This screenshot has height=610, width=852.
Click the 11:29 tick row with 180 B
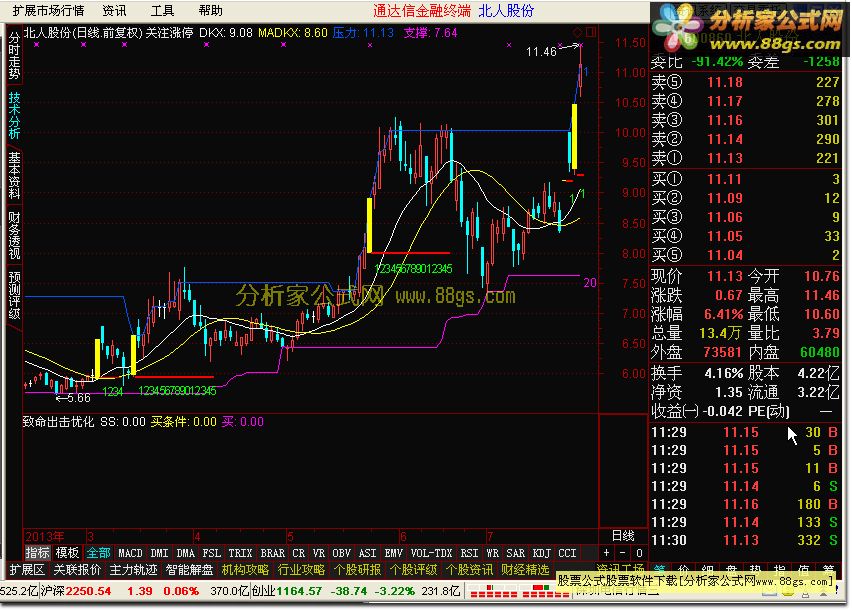pos(745,504)
